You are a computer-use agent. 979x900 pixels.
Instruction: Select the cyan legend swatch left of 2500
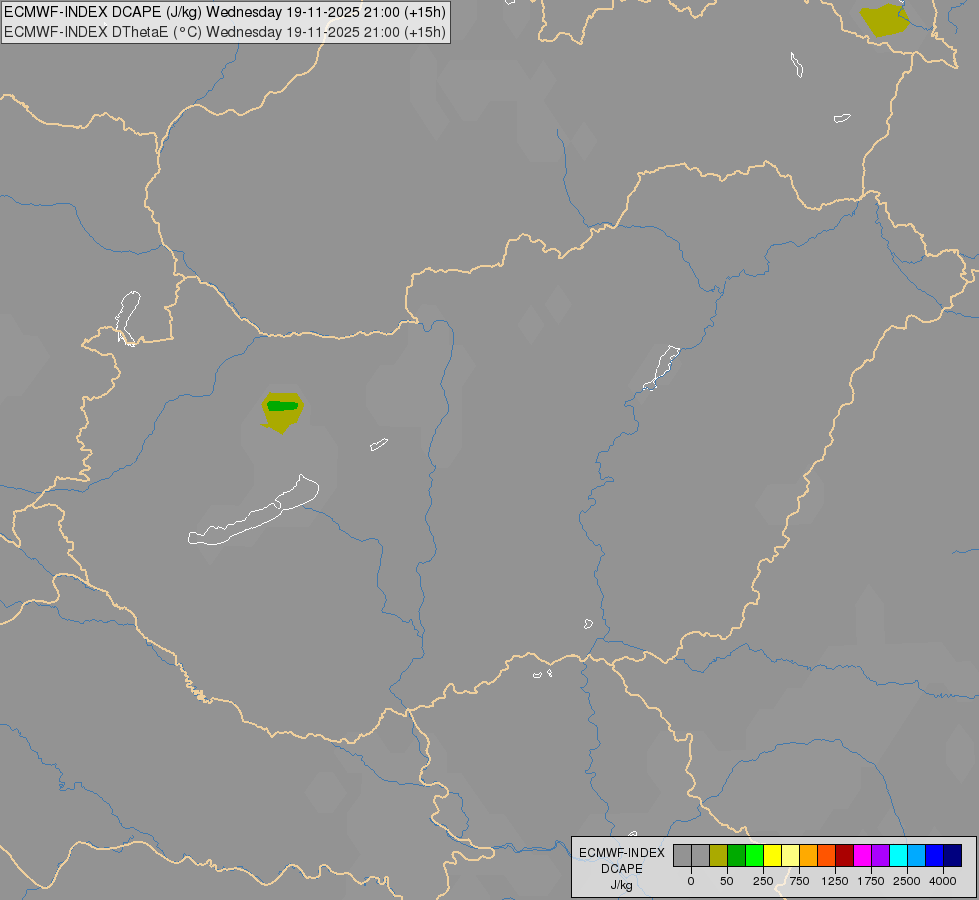[x=899, y=856]
